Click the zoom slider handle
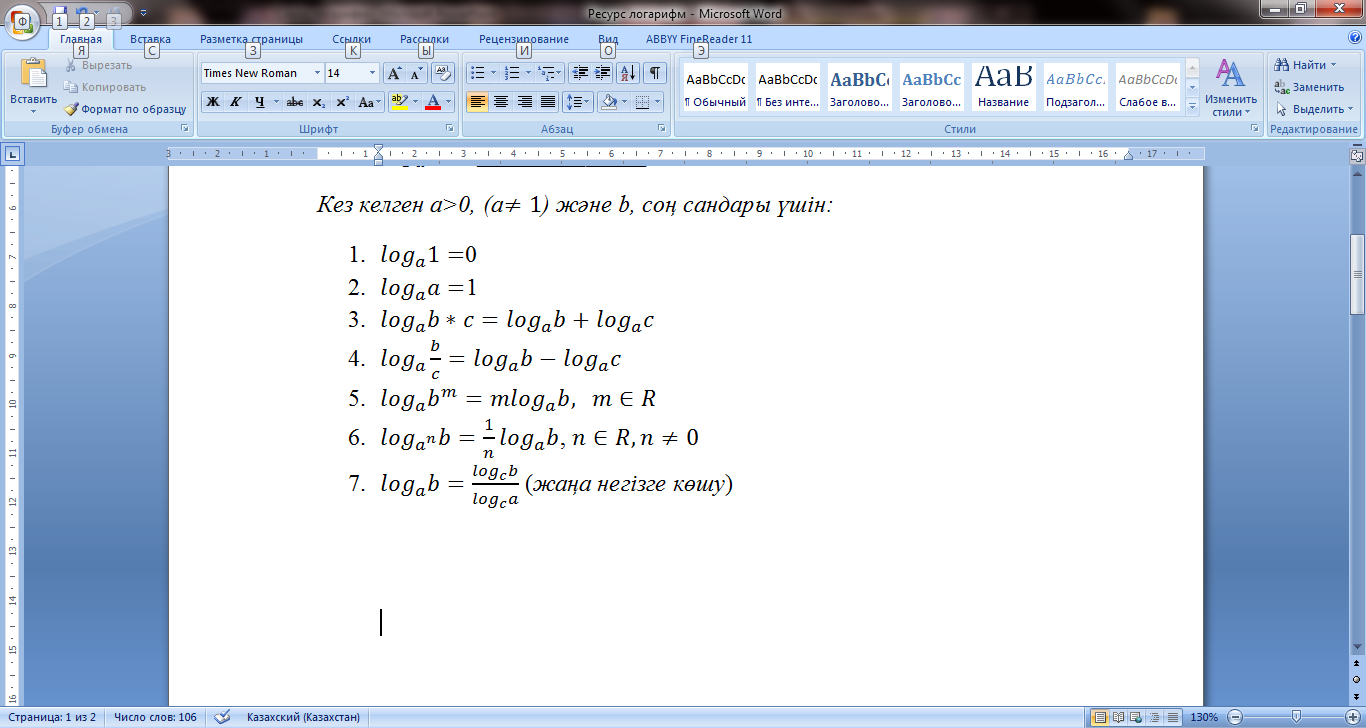The width and height of the screenshot is (1366, 728). point(1296,717)
